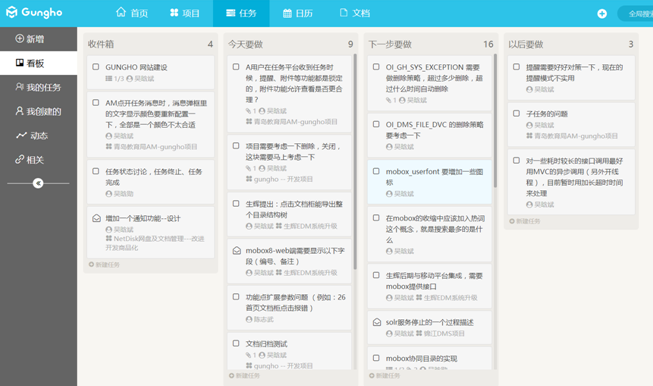653x386 pixels.
Task: Click the 全局搜索 search field
Action: (636, 14)
